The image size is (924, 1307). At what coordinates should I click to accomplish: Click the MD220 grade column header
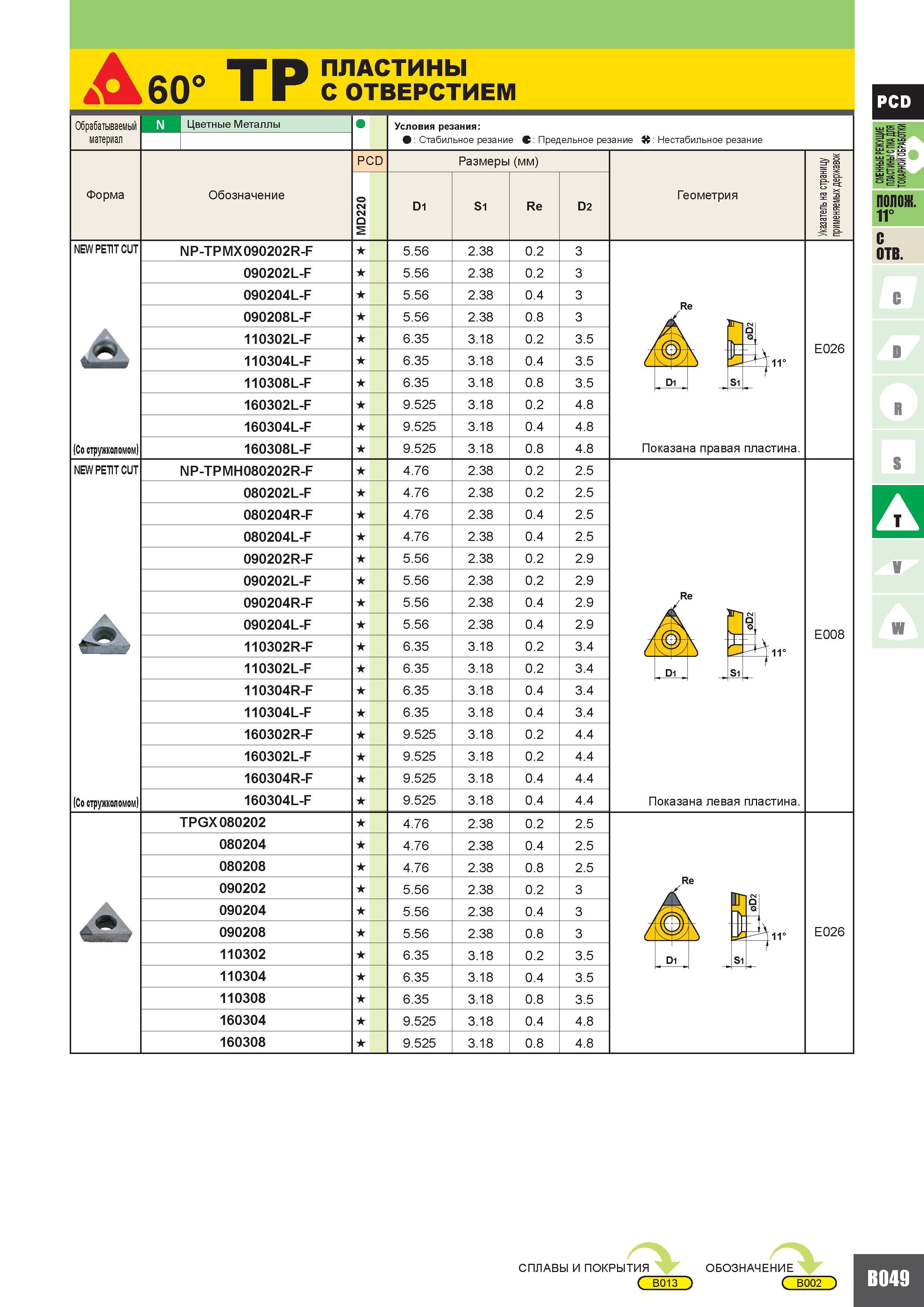tap(361, 216)
